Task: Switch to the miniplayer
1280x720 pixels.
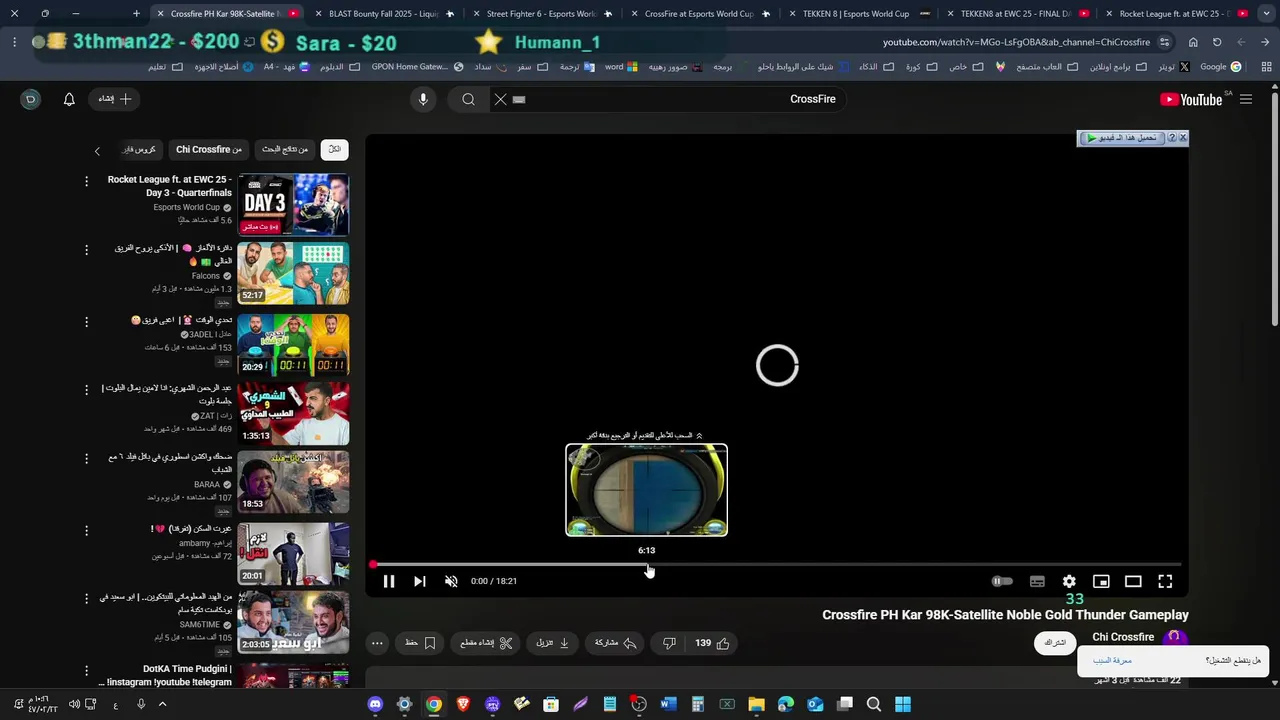Action: click(x=1101, y=581)
